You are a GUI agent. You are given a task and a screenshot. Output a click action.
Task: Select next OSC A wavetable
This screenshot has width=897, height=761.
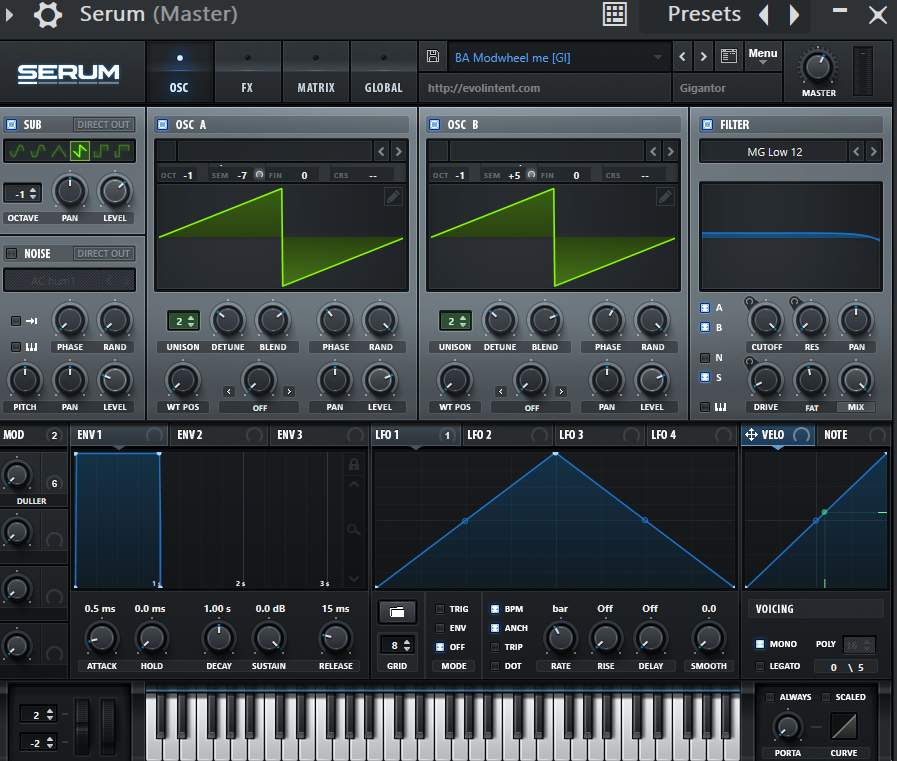coord(399,152)
